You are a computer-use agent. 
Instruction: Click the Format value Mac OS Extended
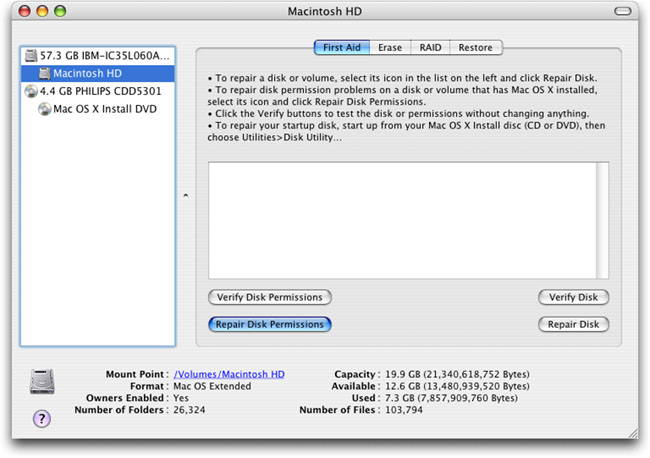(x=212, y=386)
